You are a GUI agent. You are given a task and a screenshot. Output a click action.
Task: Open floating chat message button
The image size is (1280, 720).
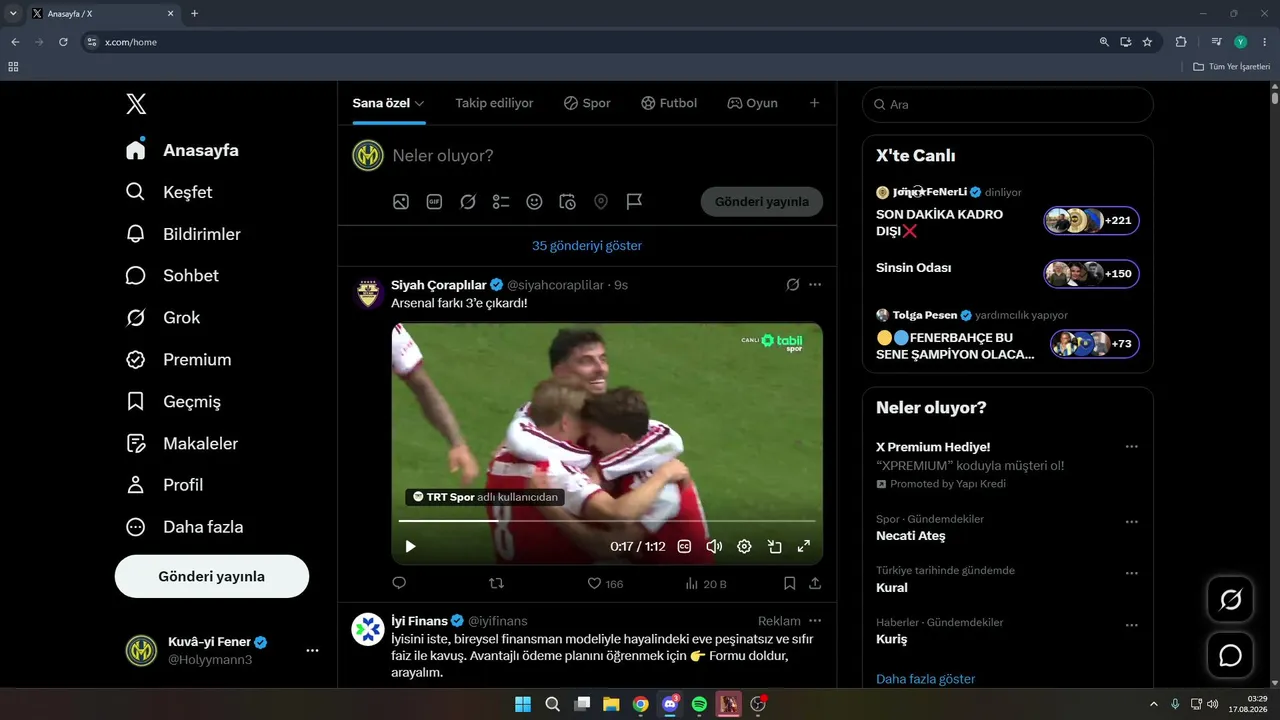point(1231,656)
